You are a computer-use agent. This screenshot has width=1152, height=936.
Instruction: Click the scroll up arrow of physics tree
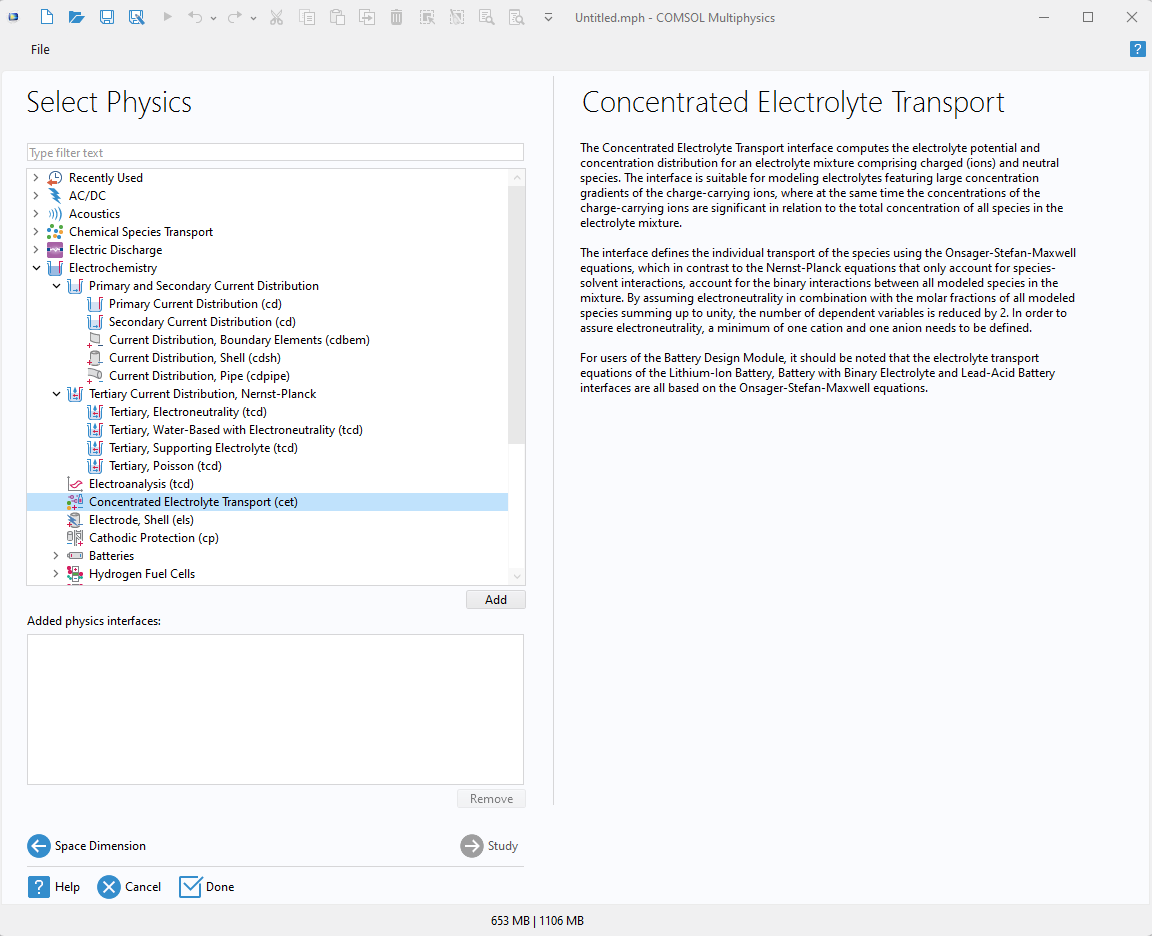[517, 178]
